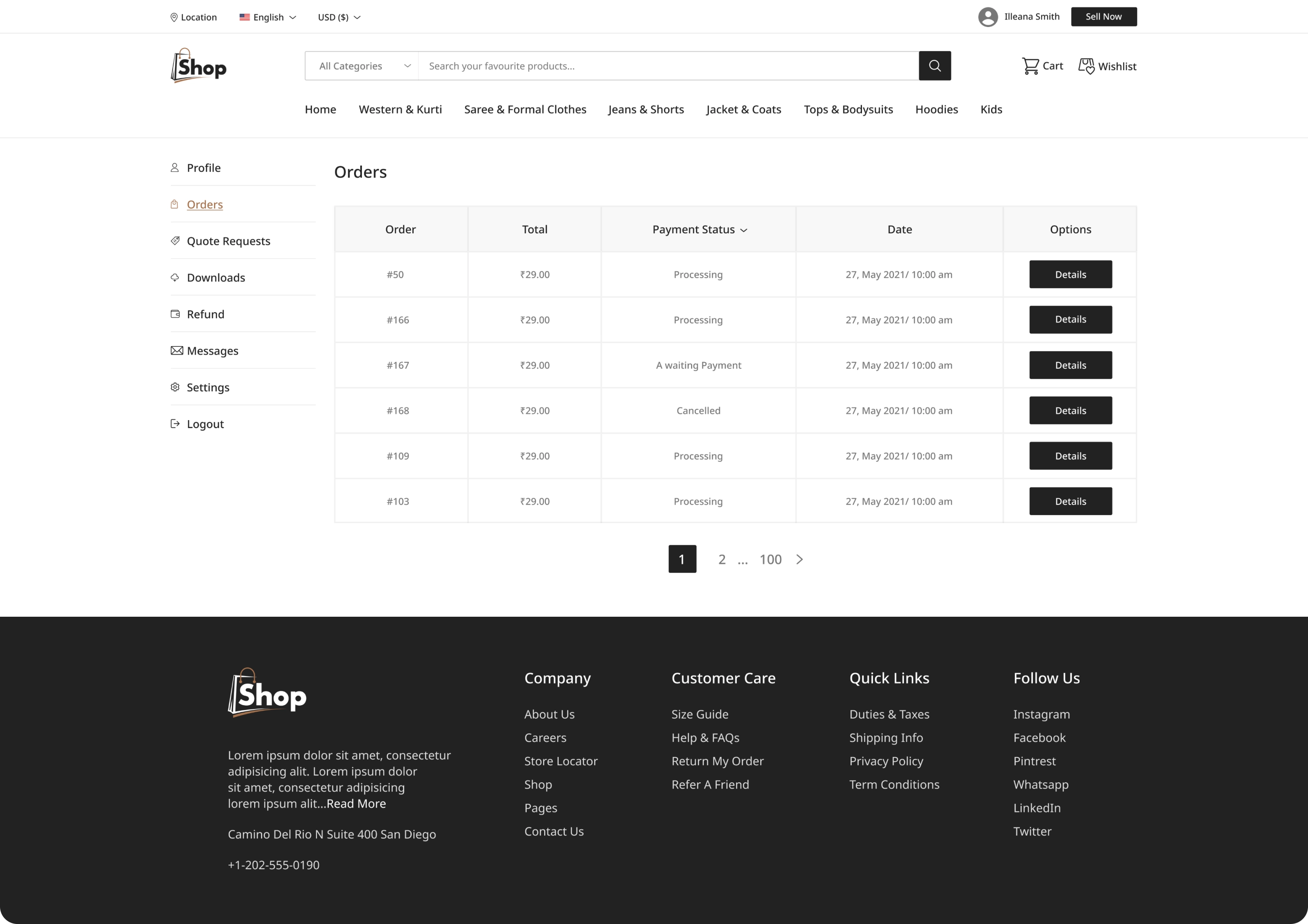The image size is (1308, 924).
Task: Open the USD ($) currency dropdown
Action: click(x=339, y=17)
